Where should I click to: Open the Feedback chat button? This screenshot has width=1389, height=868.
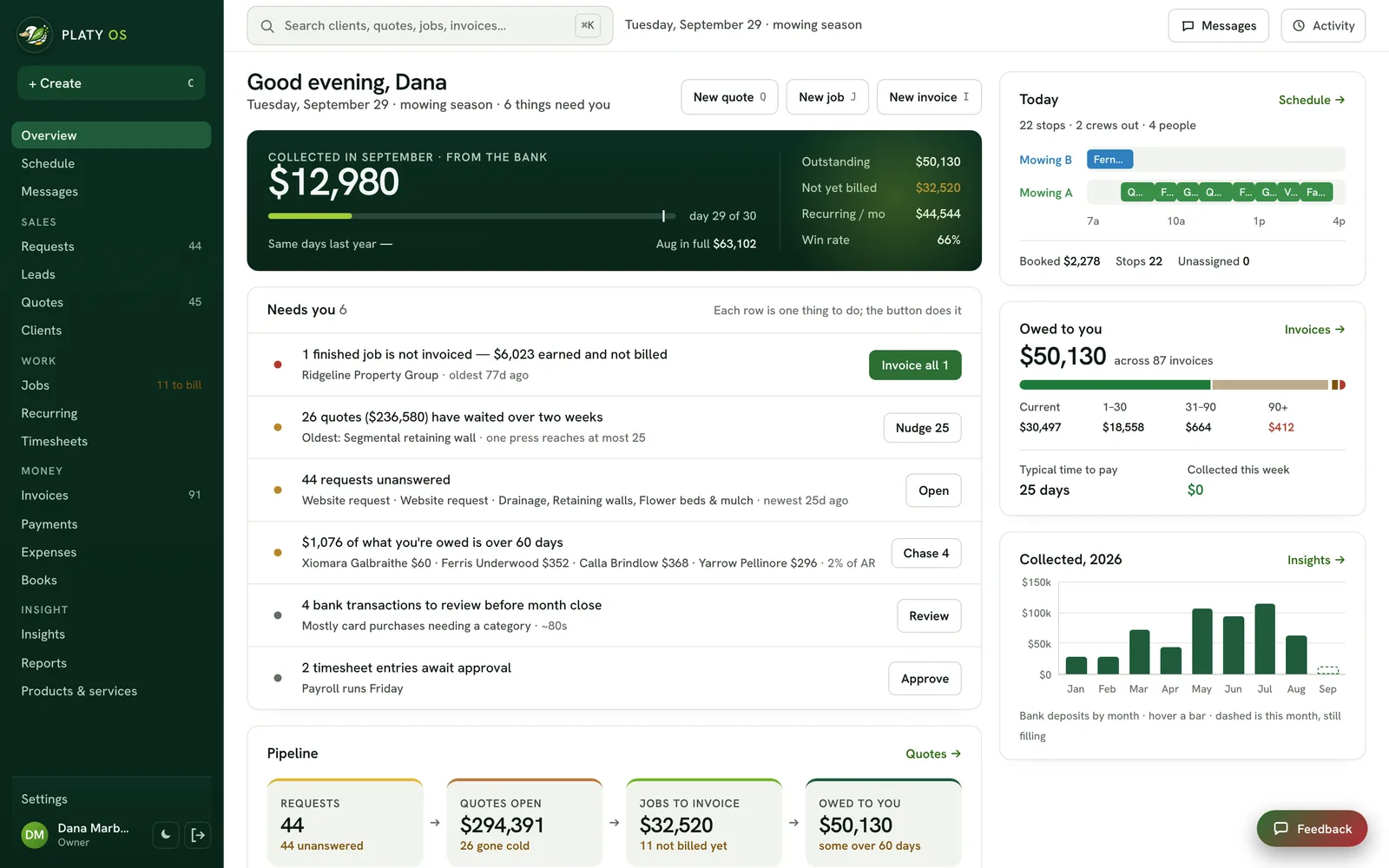click(1312, 829)
